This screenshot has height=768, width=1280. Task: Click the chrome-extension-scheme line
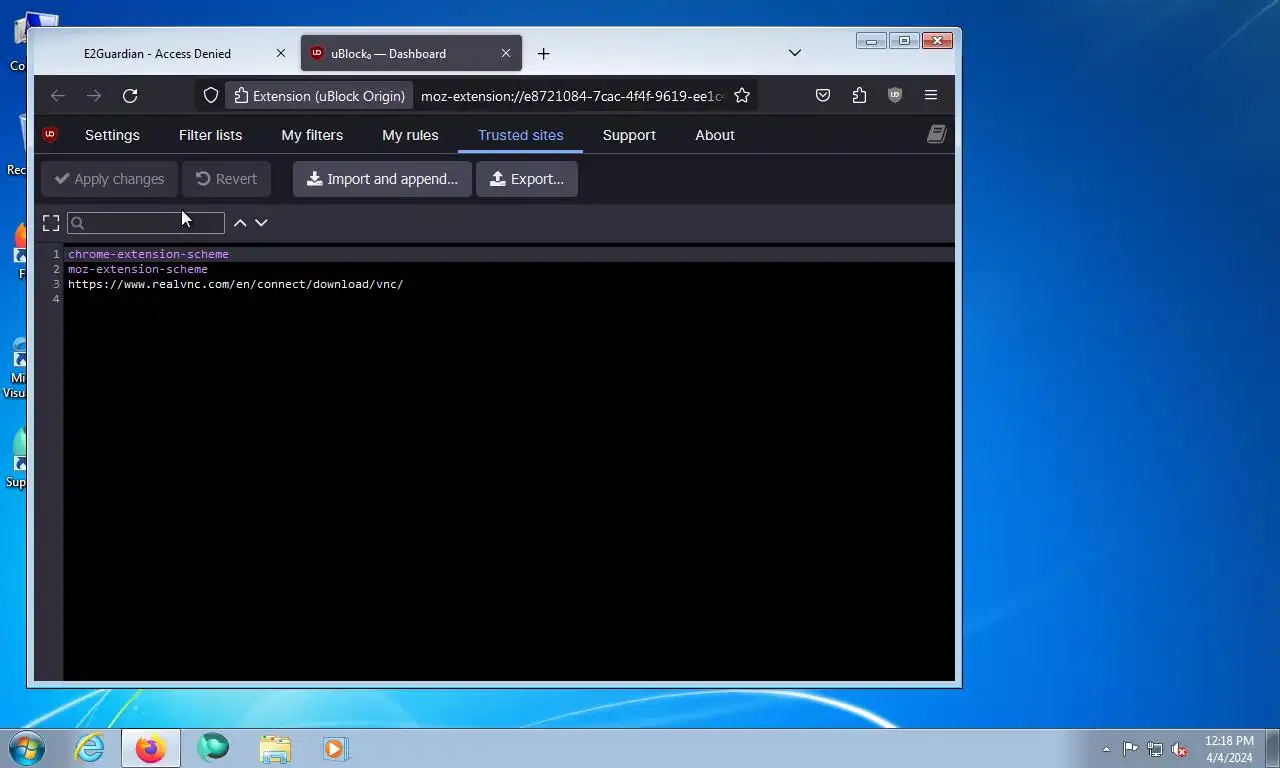pos(148,254)
